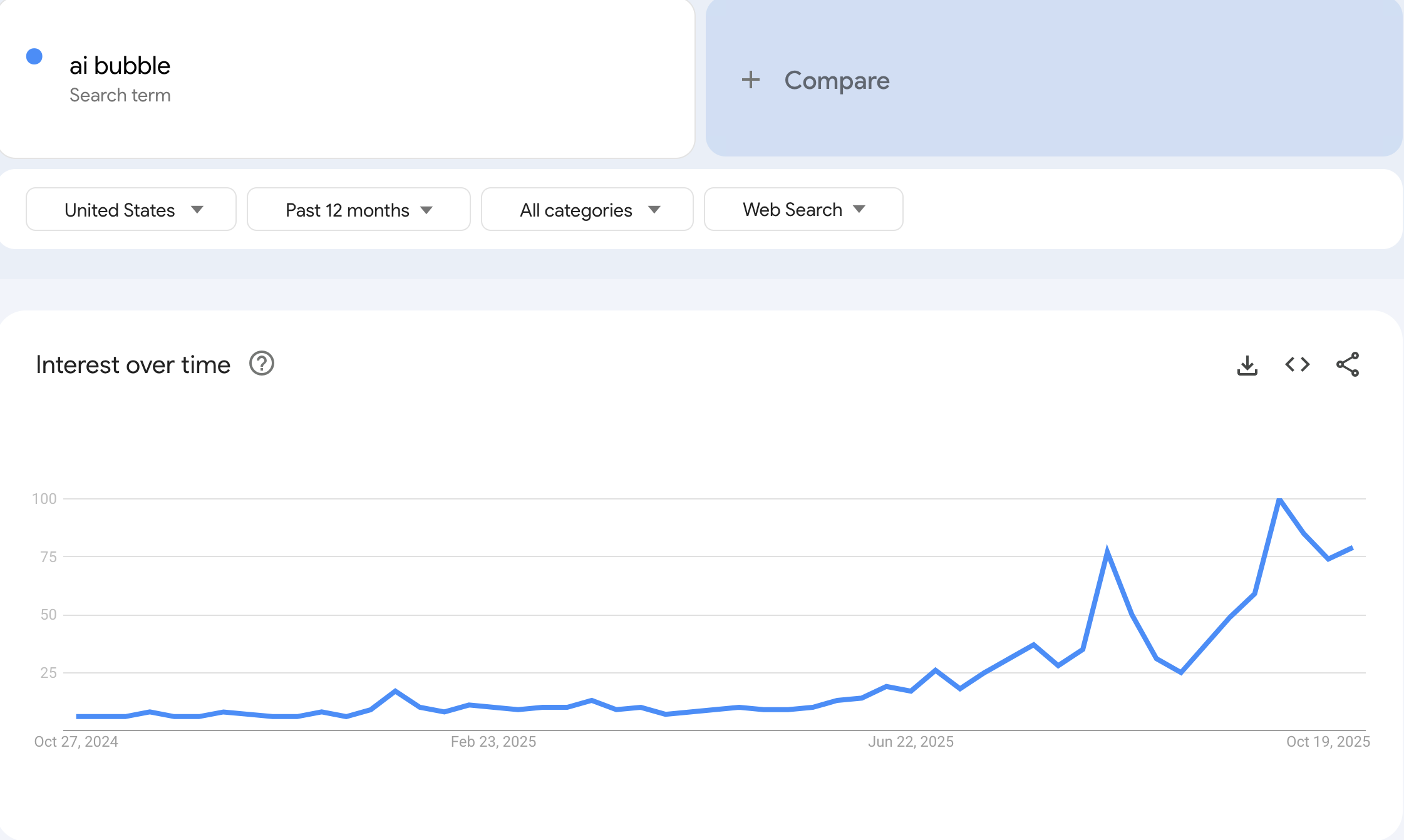This screenshot has height=840, width=1404.
Task: Click the Interest over time heading
Action: click(133, 365)
